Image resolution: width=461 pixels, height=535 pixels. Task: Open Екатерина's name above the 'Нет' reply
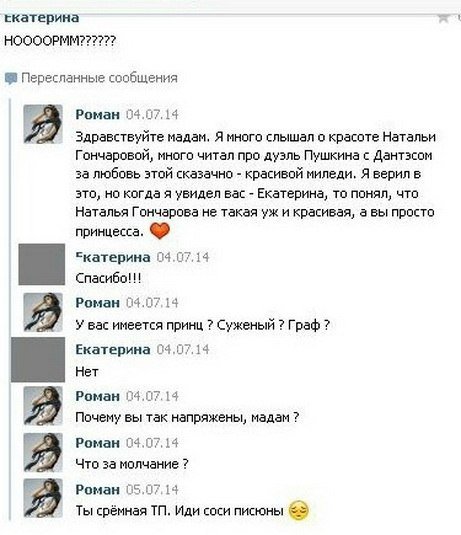(x=113, y=350)
